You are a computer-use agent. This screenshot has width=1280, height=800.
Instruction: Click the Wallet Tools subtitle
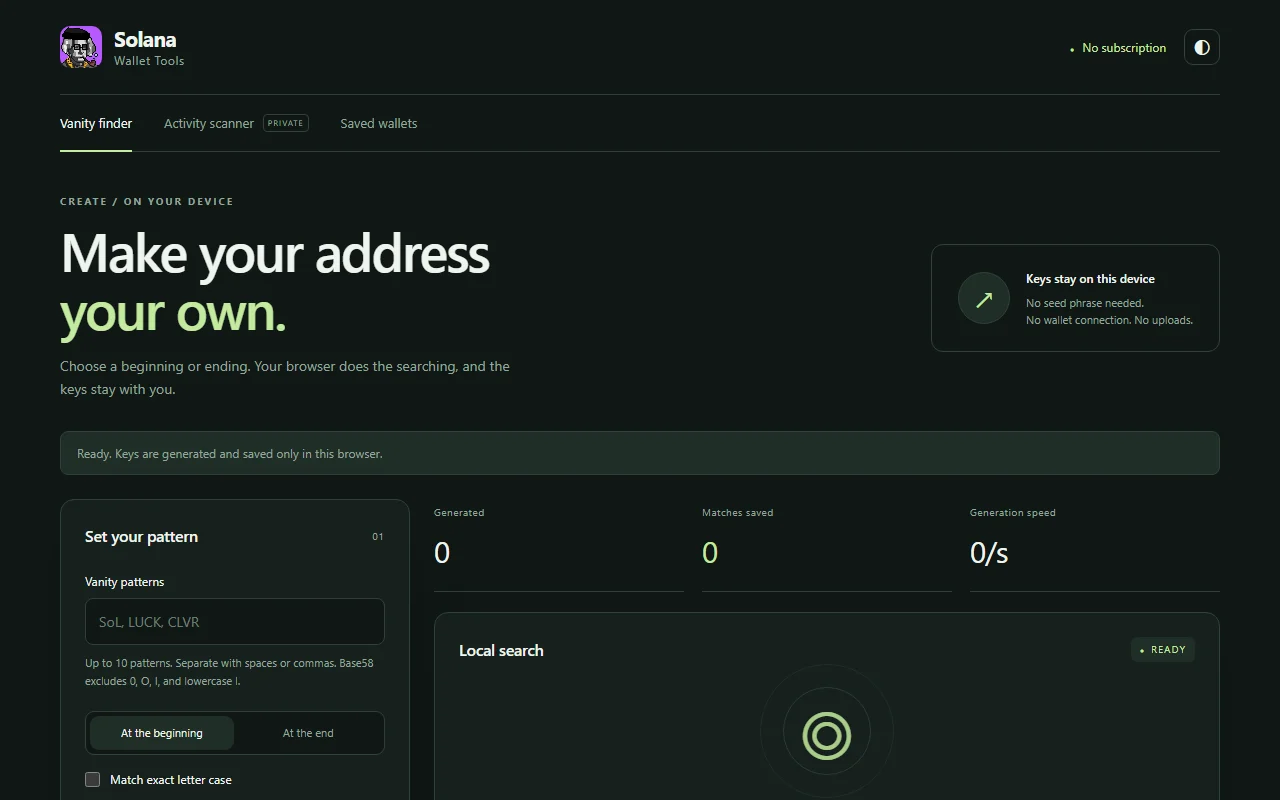coord(149,61)
